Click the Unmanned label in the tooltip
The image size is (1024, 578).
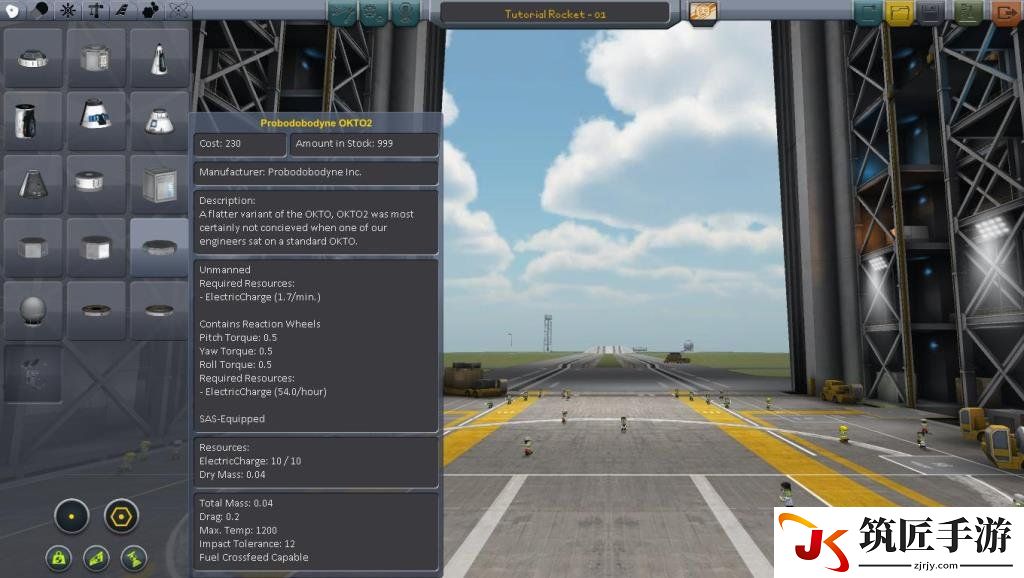pos(225,270)
